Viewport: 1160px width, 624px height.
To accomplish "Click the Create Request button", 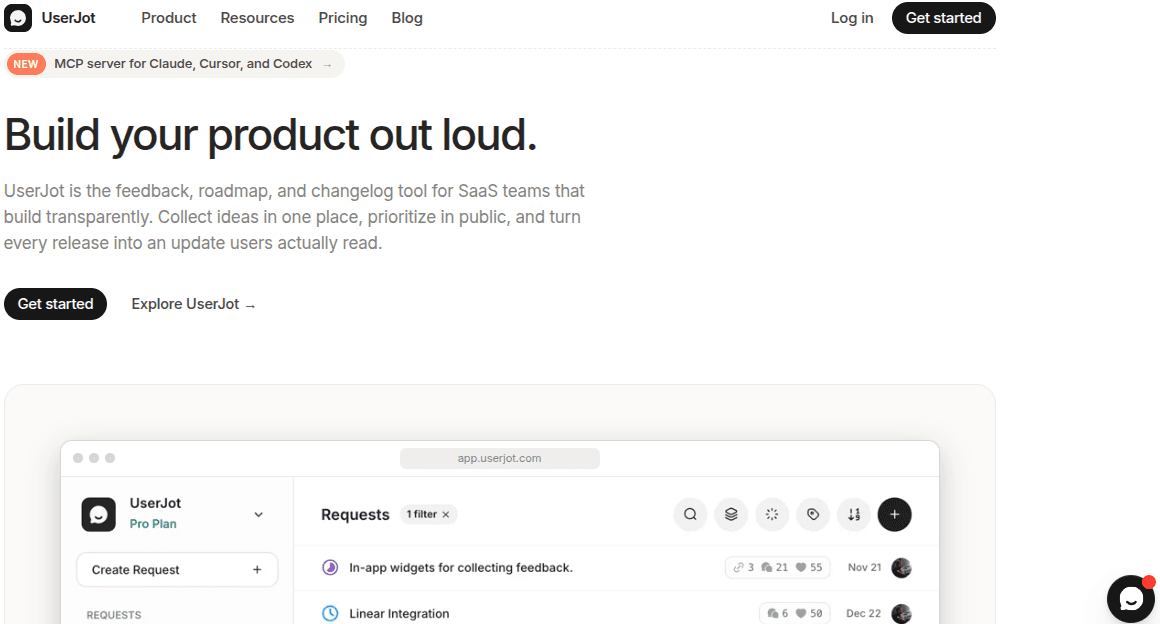I will (x=178, y=570).
